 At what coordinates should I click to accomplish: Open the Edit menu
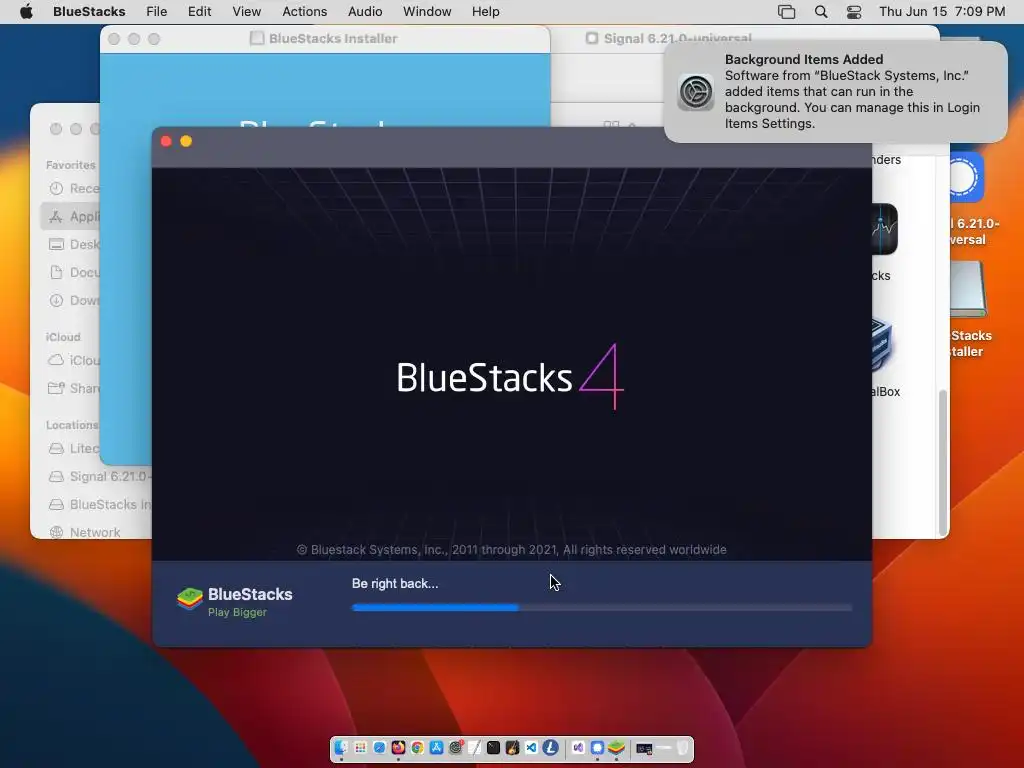199,12
